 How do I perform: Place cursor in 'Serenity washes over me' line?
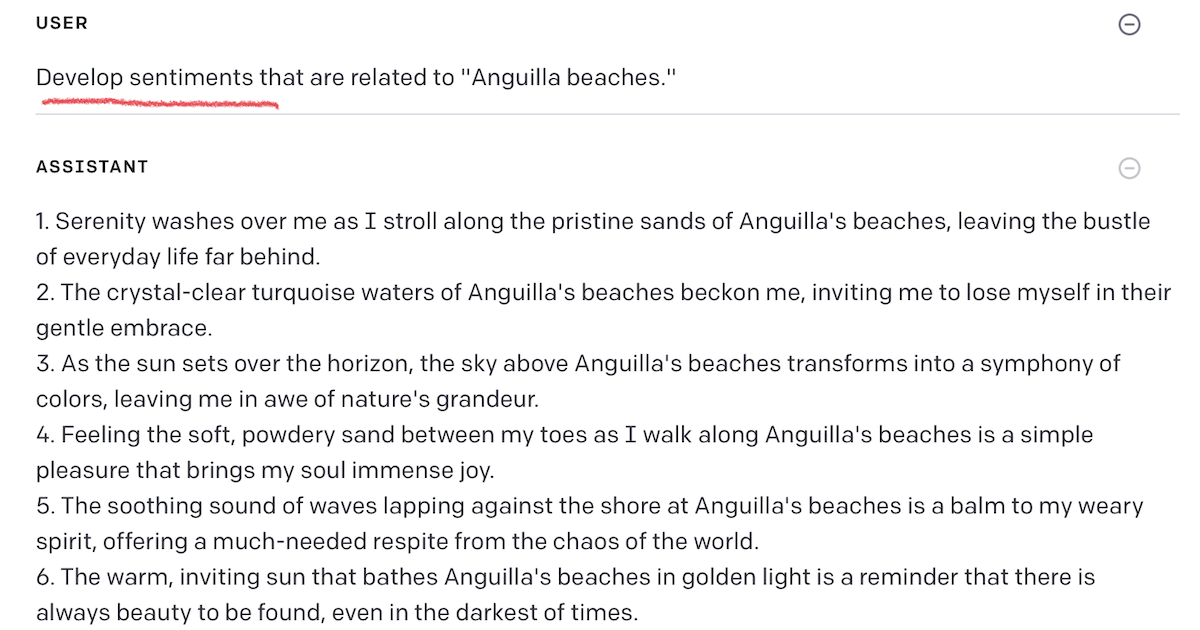(593, 221)
